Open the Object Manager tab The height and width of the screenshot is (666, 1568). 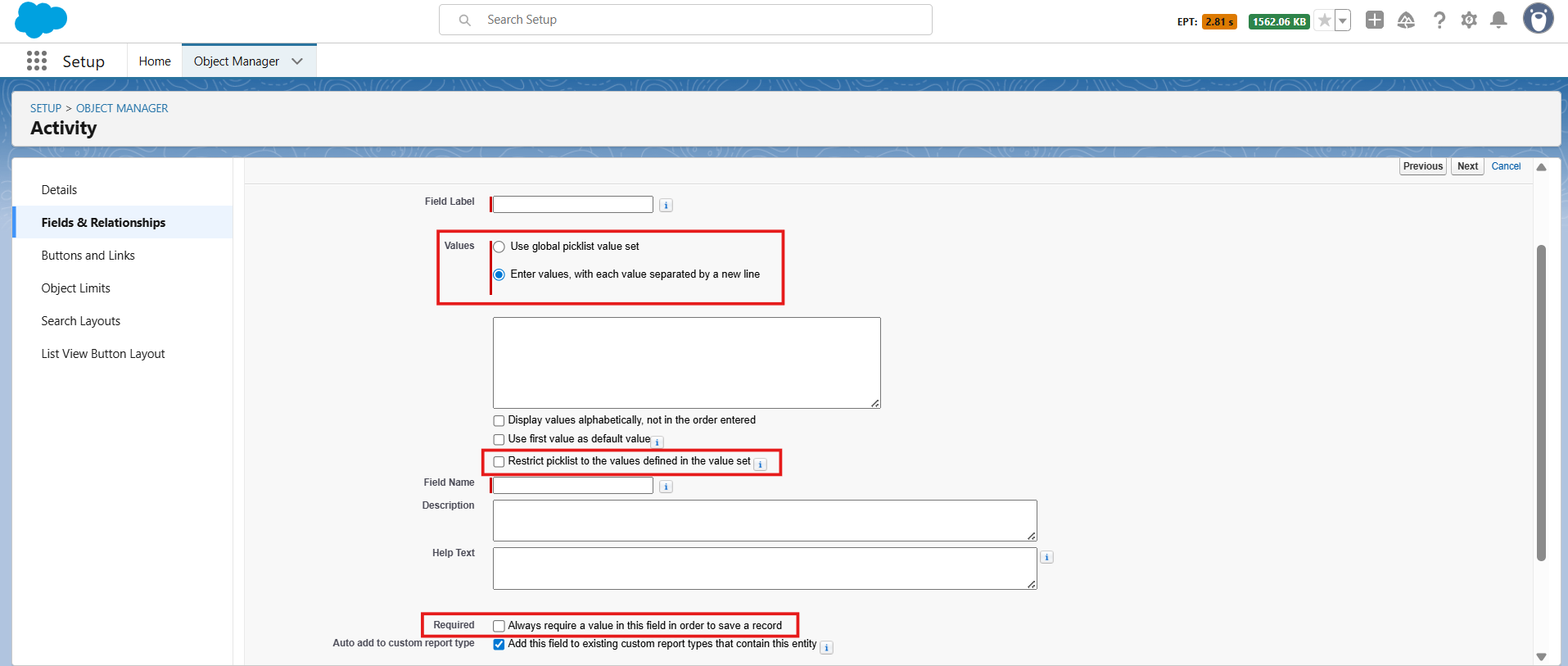237,61
